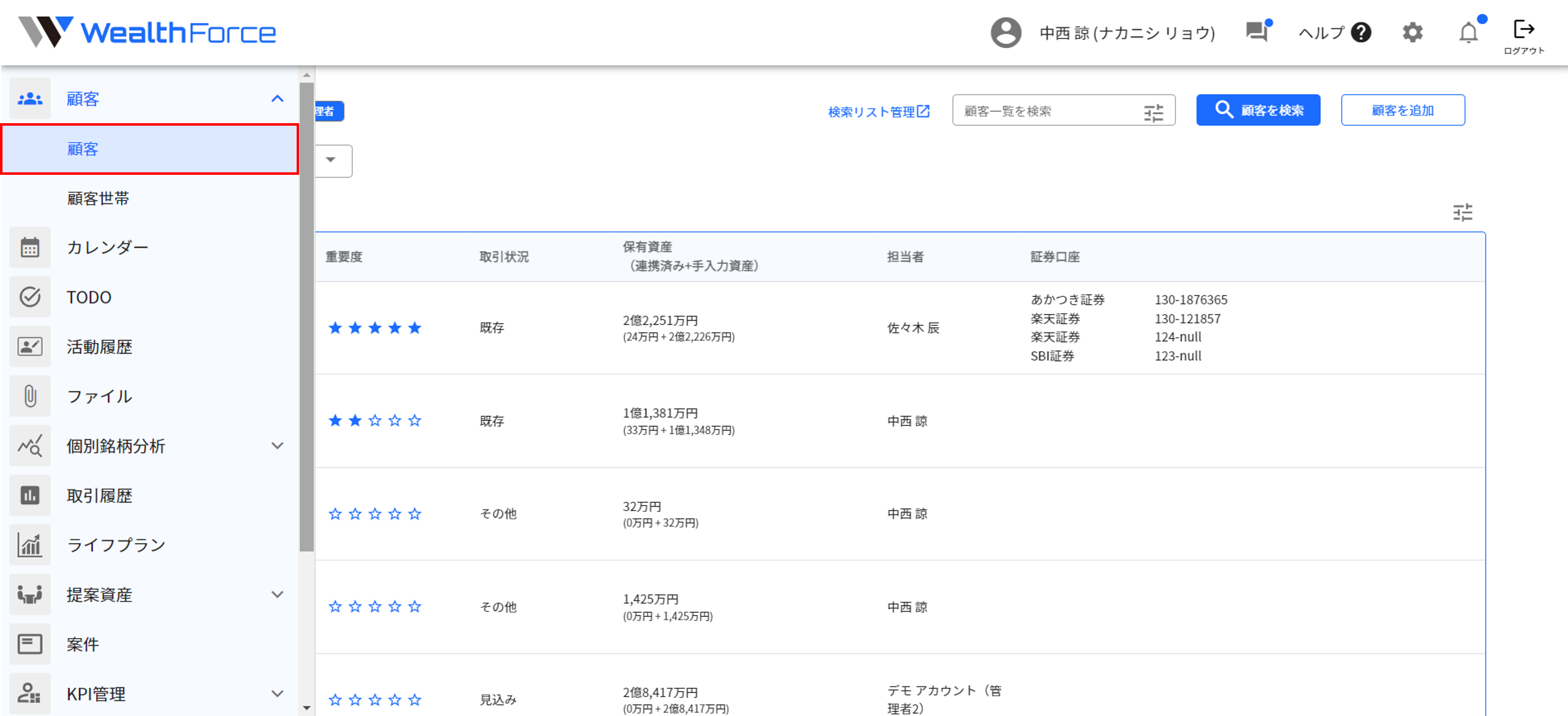Open 活動履歴 via its person icon
The height and width of the screenshot is (716, 1568).
pyautogui.click(x=30, y=346)
